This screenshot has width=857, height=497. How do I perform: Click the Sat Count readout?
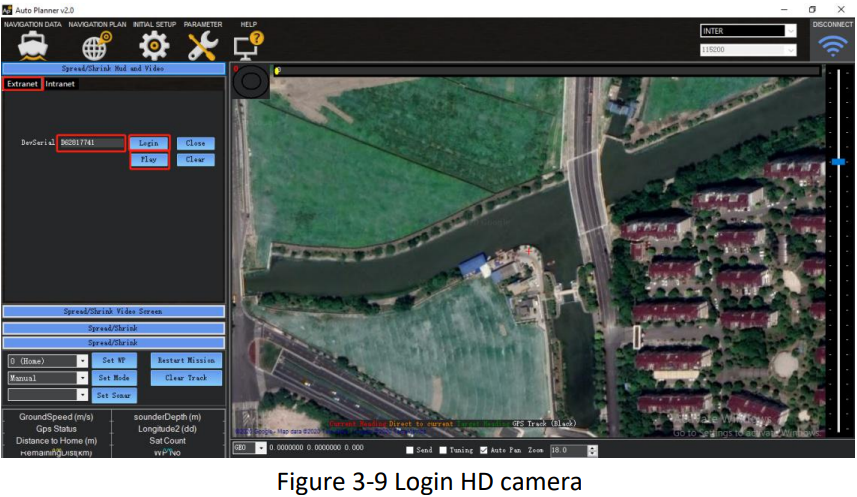tap(167, 441)
